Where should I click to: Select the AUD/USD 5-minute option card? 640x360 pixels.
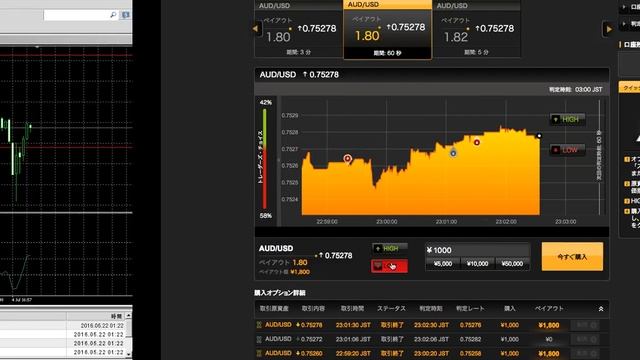[476, 29]
